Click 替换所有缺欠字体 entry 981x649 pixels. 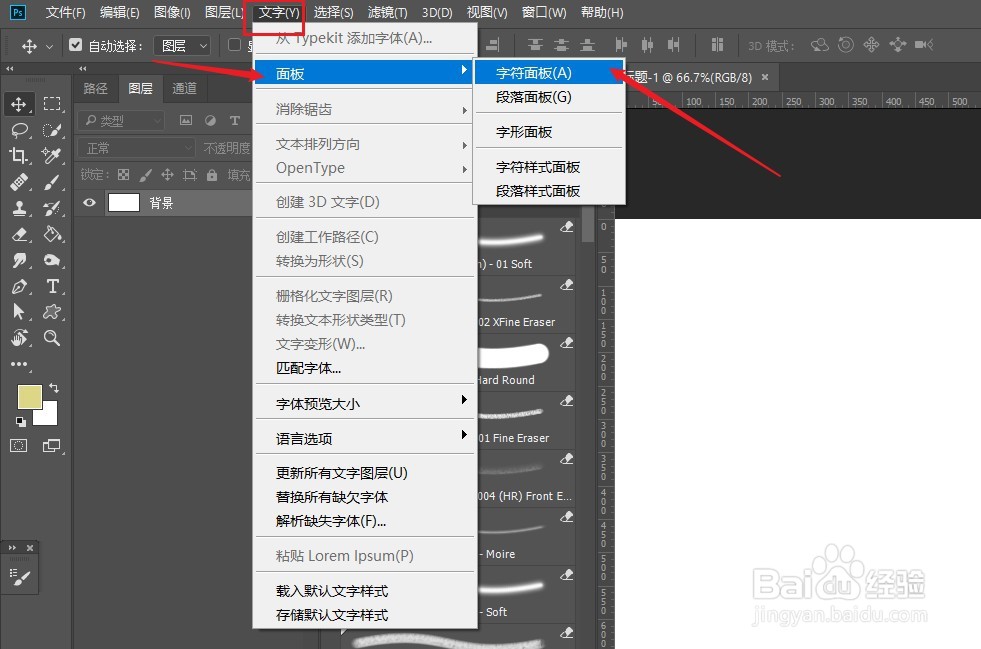point(332,497)
